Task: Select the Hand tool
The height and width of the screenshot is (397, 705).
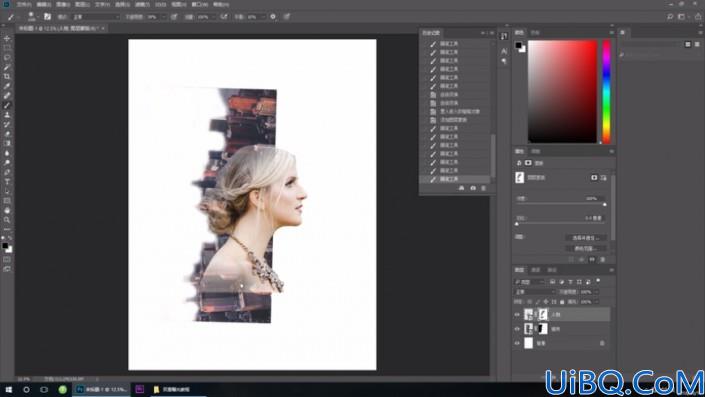Action: click(x=7, y=210)
